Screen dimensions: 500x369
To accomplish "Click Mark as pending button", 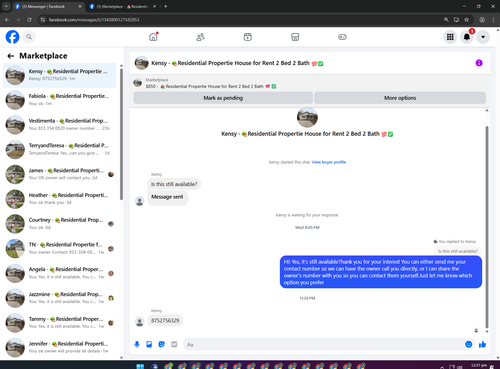I will [x=223, y=98].
